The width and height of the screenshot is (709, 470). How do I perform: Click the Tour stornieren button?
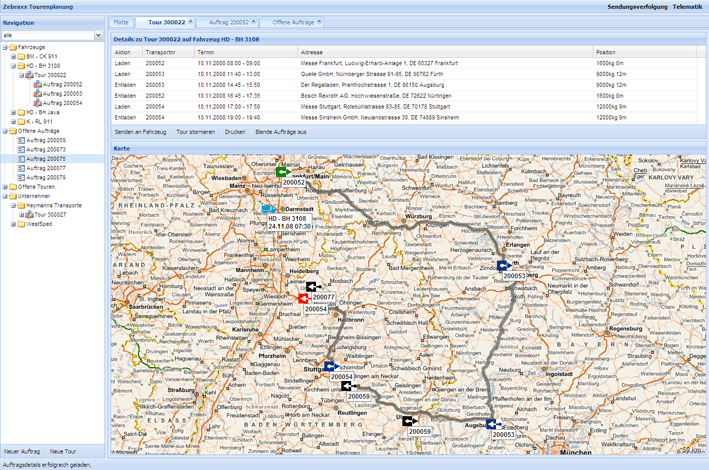click(x=195, y=131)
